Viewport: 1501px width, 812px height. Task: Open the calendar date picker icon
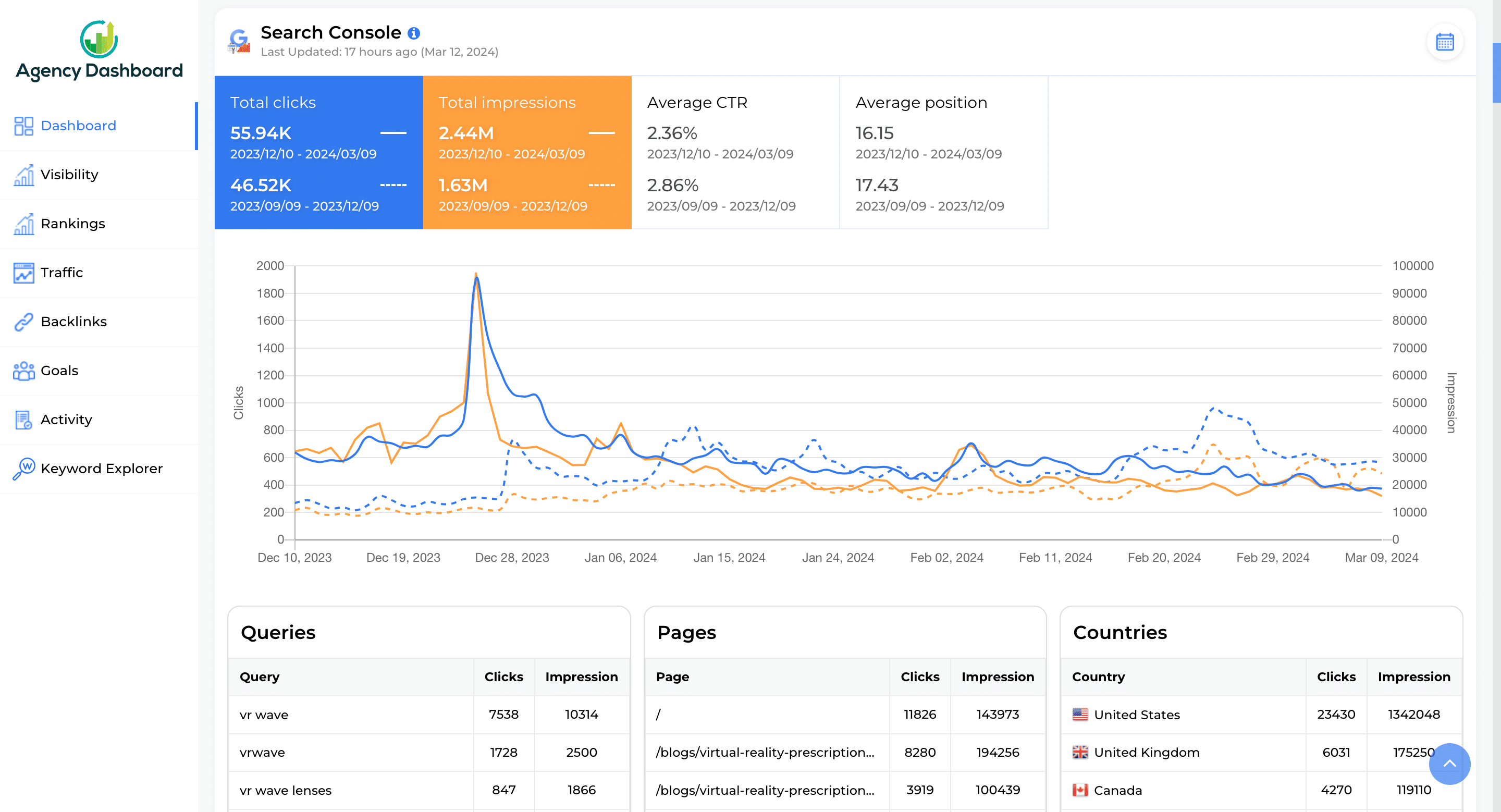click(1445, 42)
